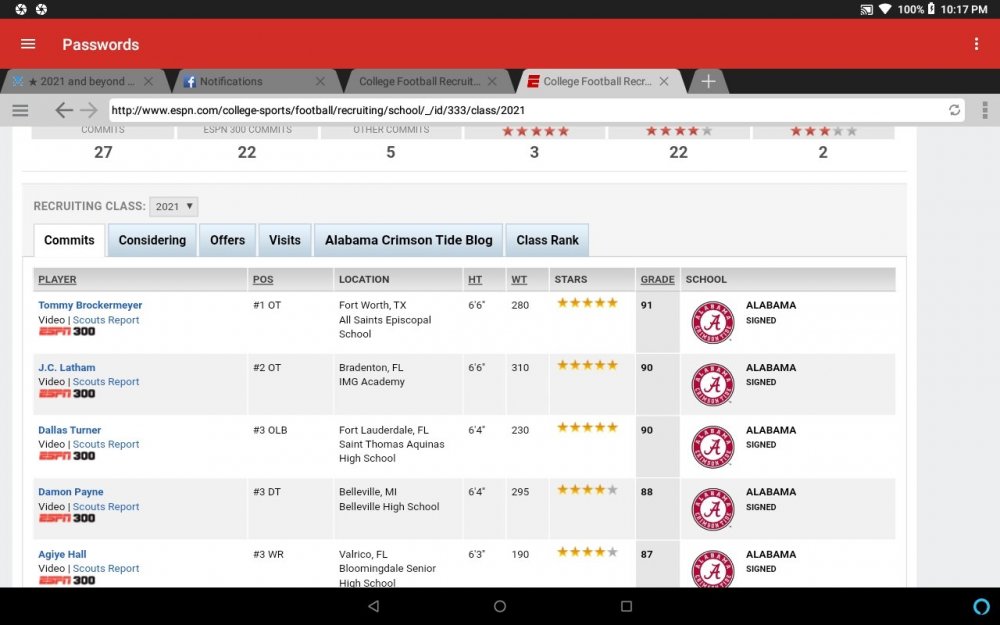Open J.C. Latham's player profile link
This screenshot has height=625, width=1000.
(66, 368)
